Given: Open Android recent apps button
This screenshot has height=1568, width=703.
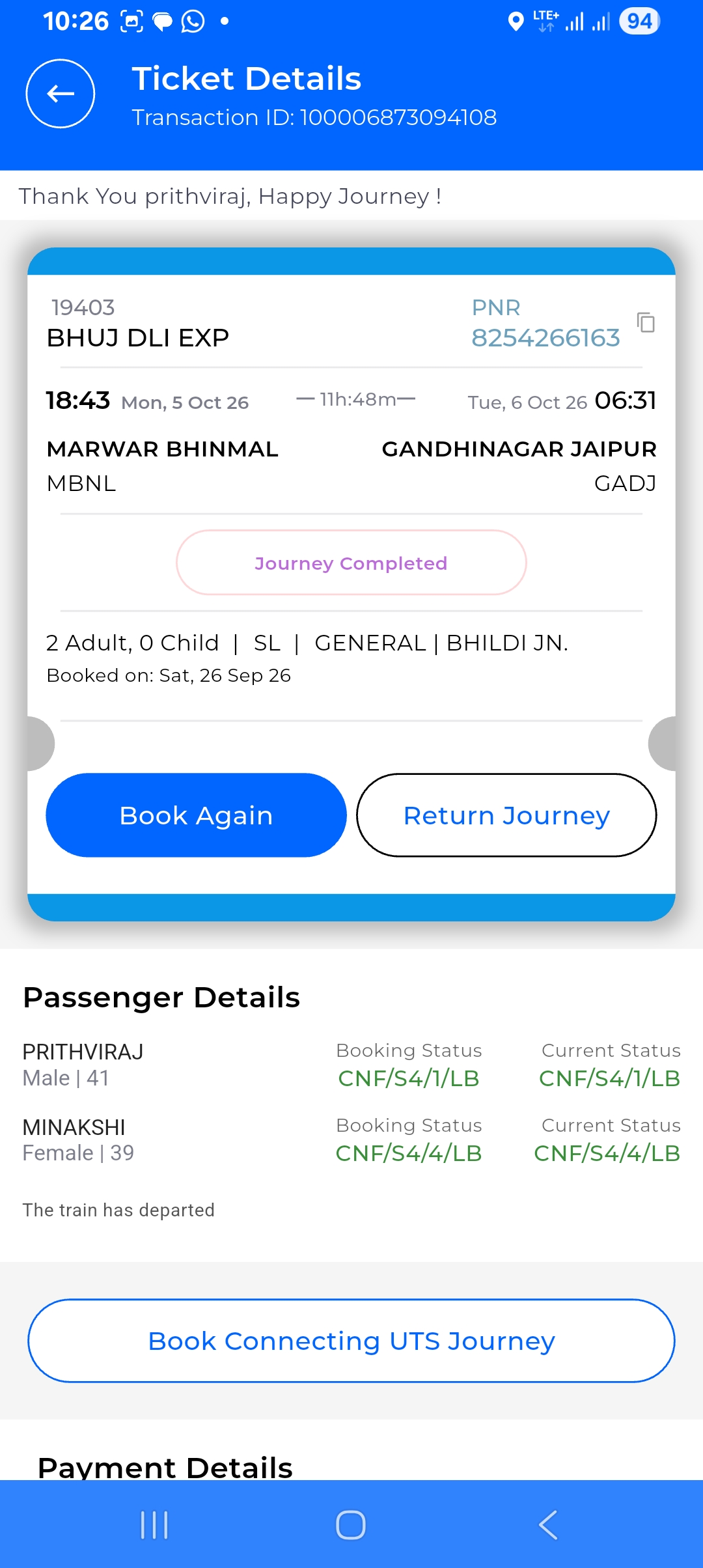Looking at the screenshot, I should [x=154, y=1525].
